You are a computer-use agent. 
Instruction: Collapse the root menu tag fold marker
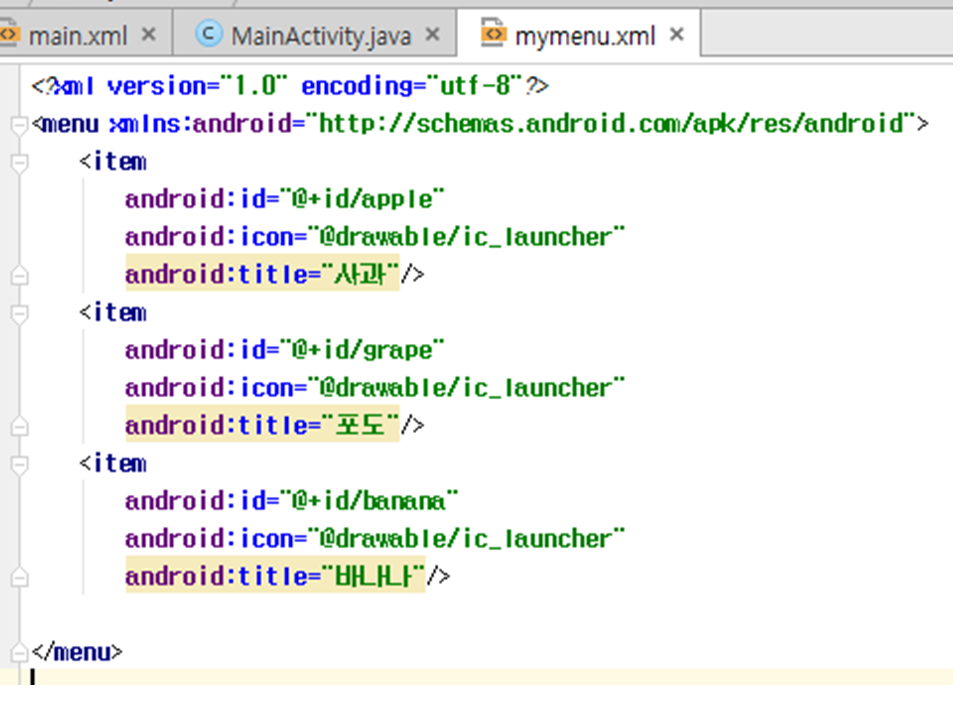[x=17, y=125]
